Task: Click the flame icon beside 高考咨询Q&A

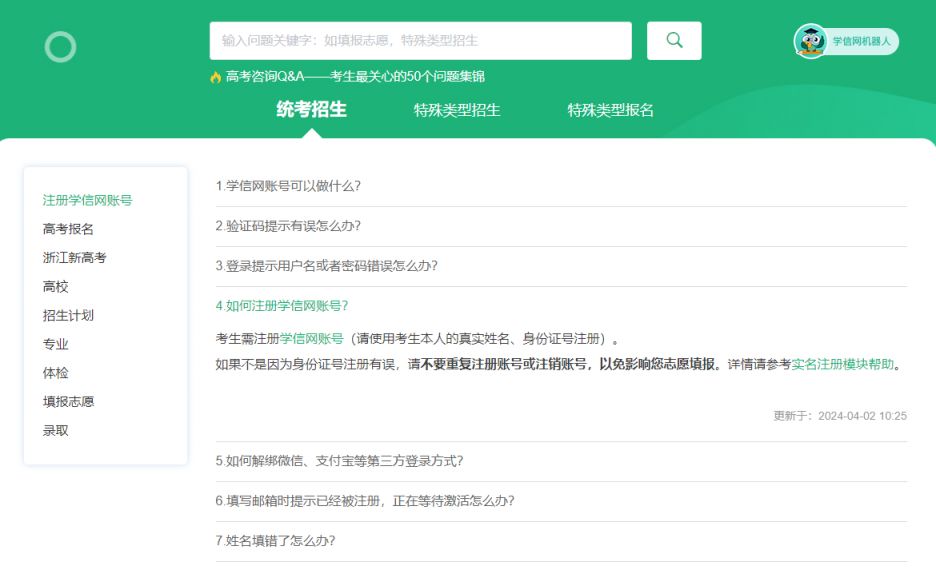Action: click(x=215, y=77)
